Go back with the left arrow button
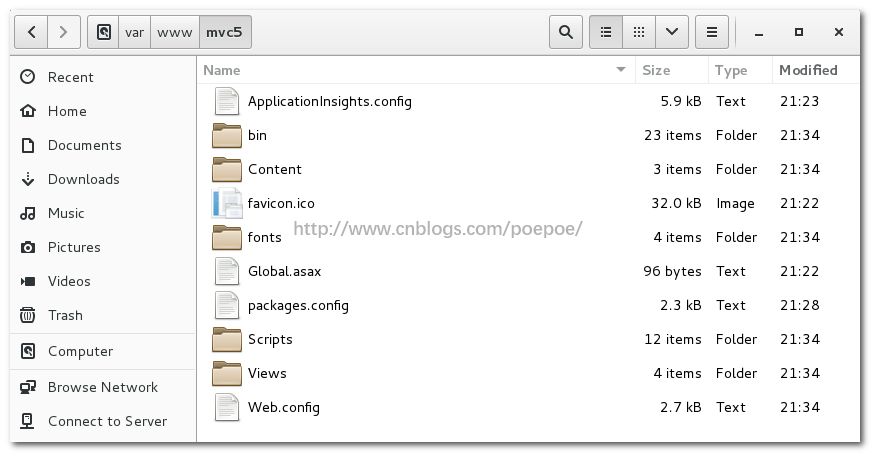The width and height of the screenshot is (871, 453). (x=32, y=32)
